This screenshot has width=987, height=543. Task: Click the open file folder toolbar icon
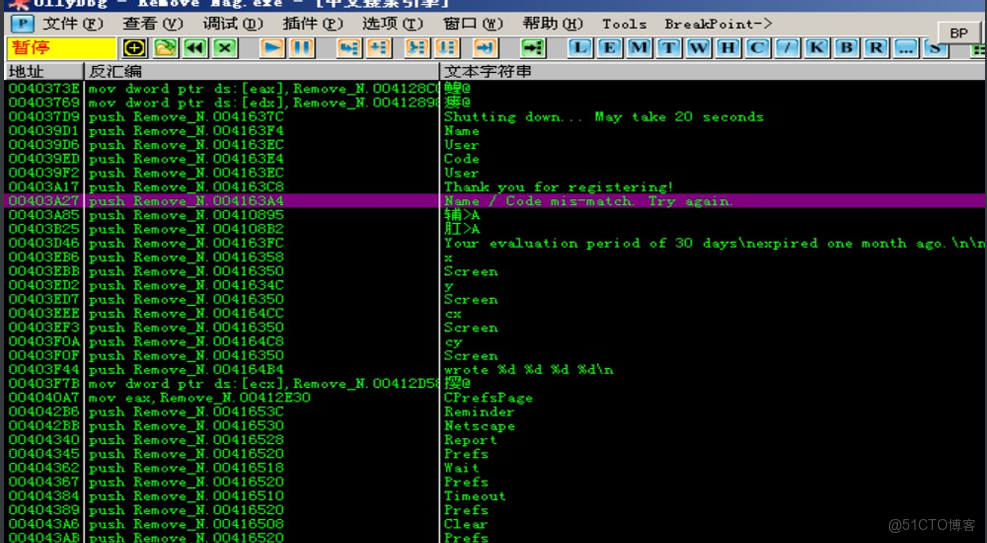[165, 48]
